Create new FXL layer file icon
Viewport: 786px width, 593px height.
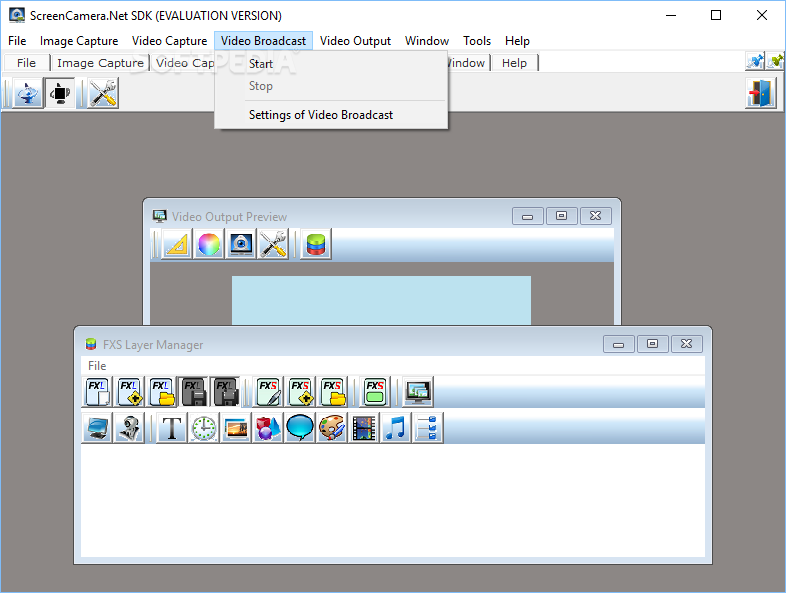point(98,391)
